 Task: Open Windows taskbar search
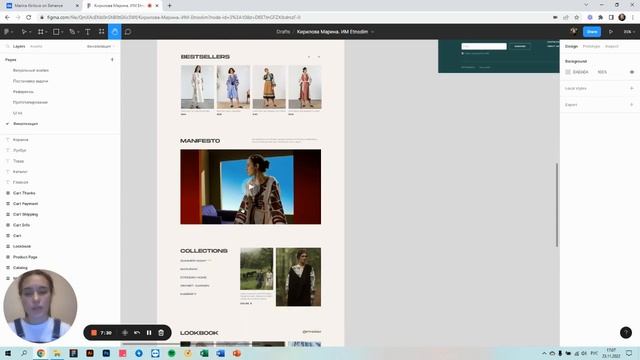pos(24,353)
